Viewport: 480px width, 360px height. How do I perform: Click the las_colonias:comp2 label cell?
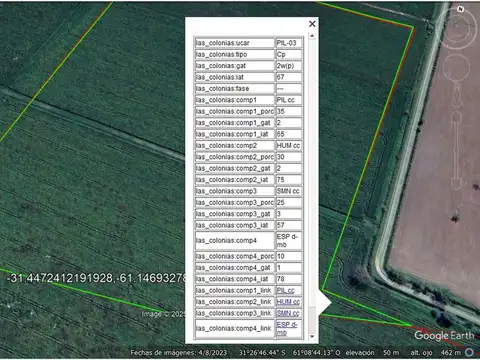point(235,145)
